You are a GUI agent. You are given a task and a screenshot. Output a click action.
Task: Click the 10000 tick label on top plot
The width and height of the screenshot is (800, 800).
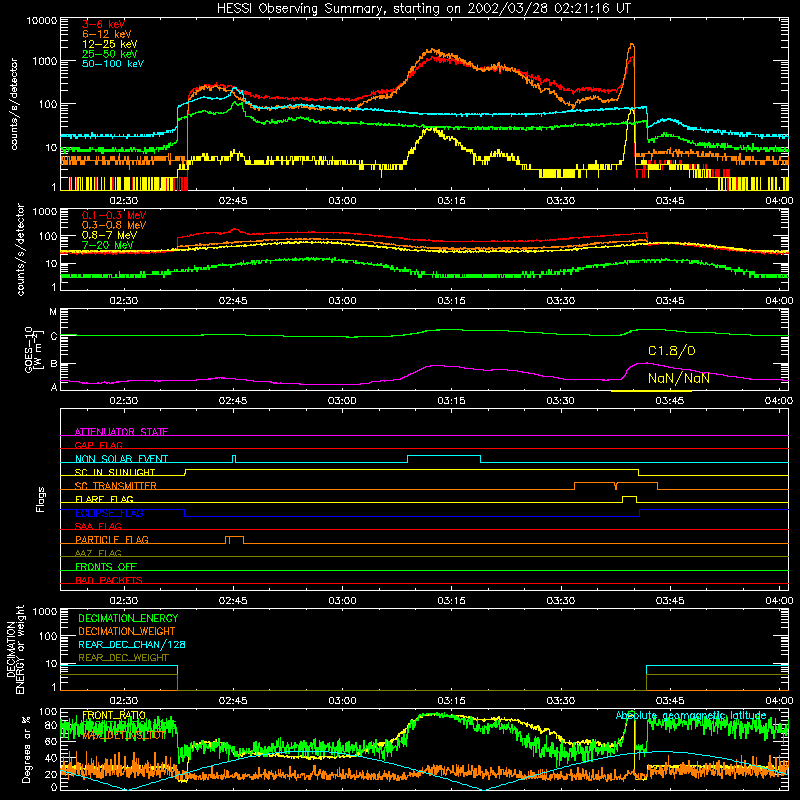(42, 21)
